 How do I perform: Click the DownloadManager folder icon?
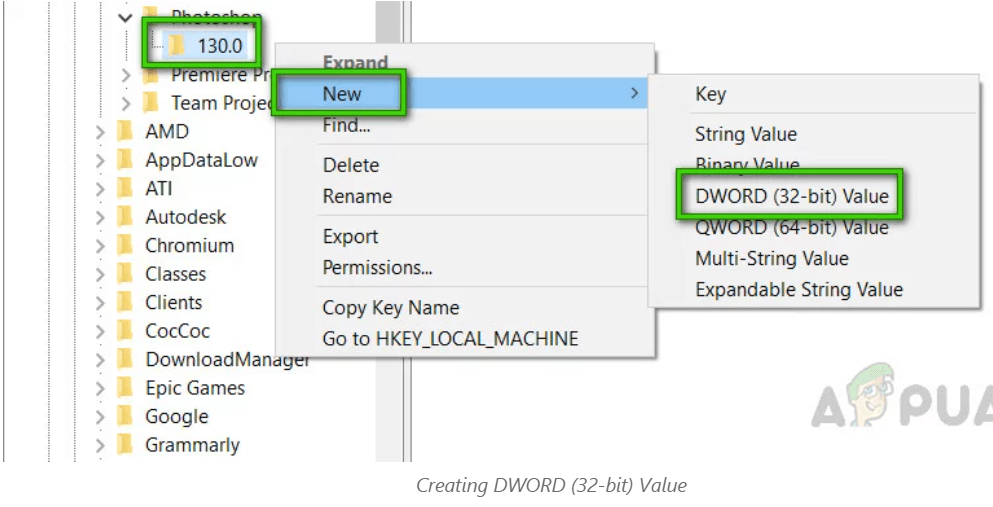[125, 359]
